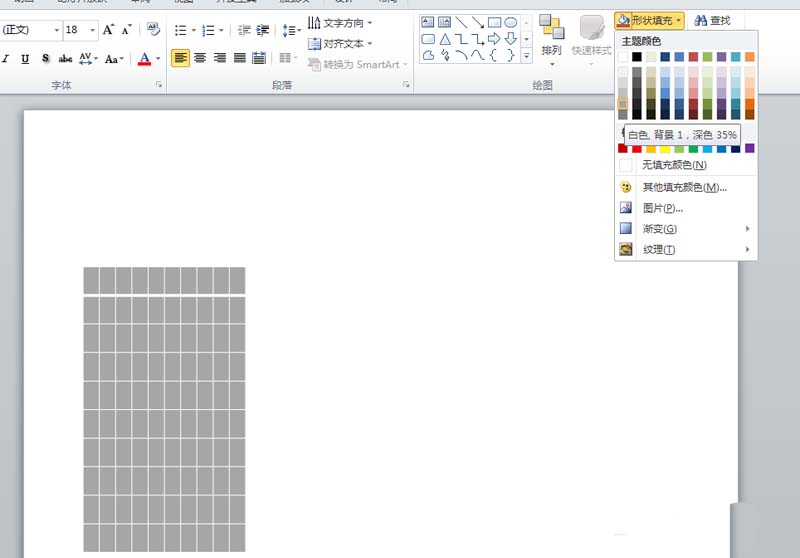Select arrow line shape
Viewport: 800px width, 558px height.
pos(478,22)
